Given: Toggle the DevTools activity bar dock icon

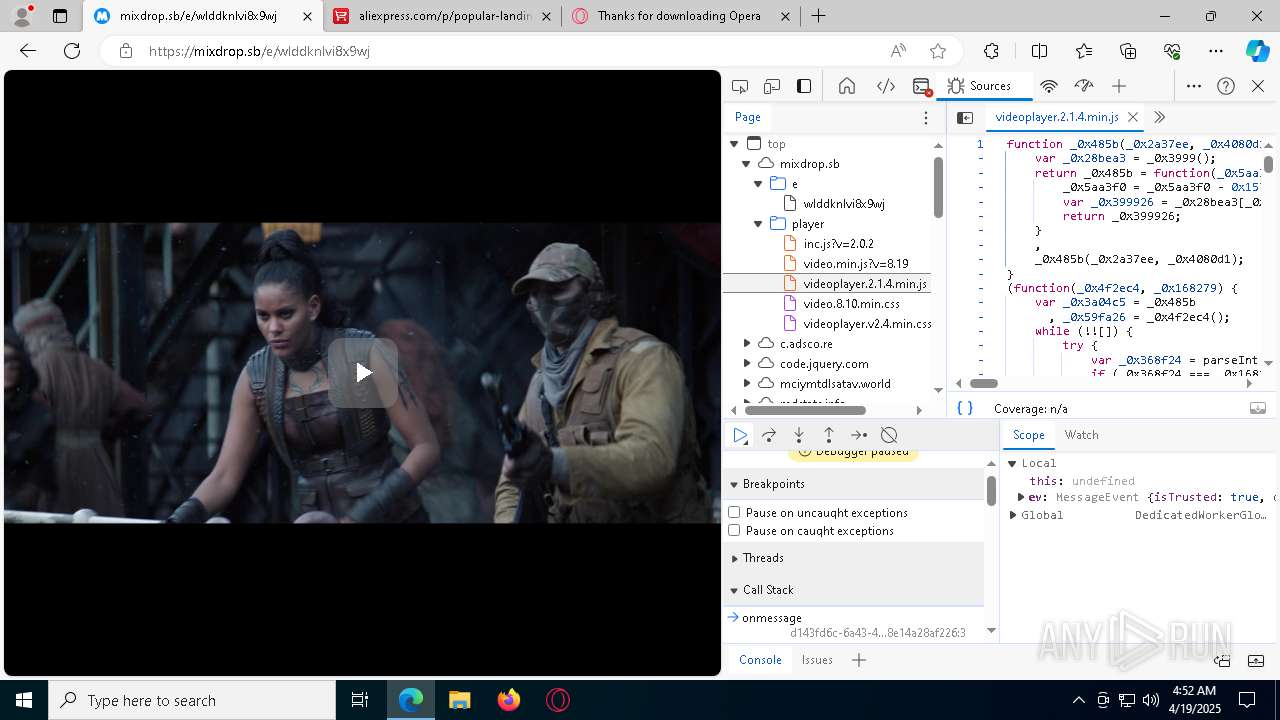Looking at the screenshot, I should coord(804,86).
